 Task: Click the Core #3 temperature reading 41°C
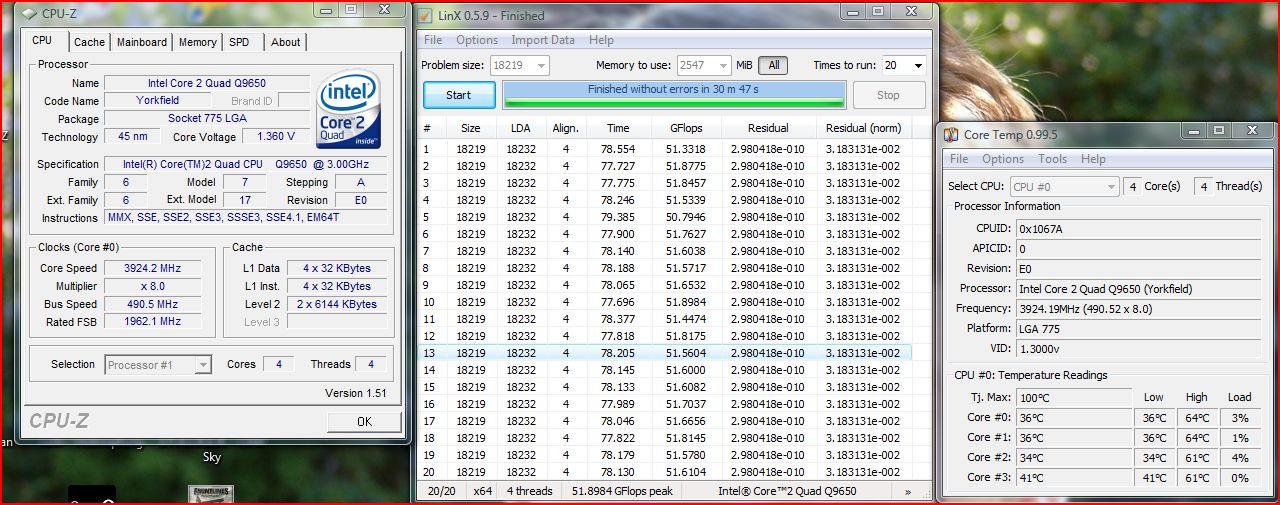(1074, 478)
